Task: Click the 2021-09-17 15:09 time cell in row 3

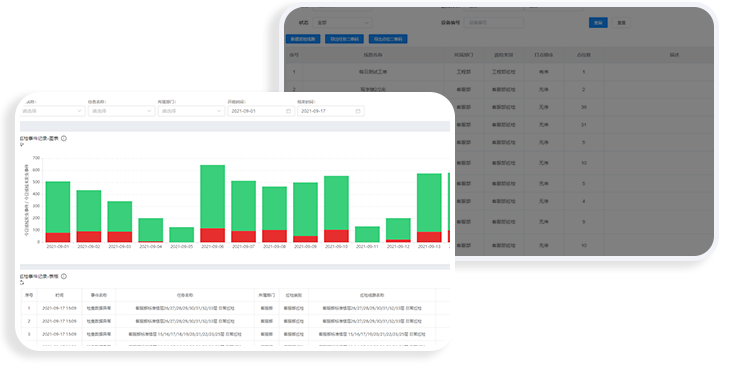Action: coord(59,334)
